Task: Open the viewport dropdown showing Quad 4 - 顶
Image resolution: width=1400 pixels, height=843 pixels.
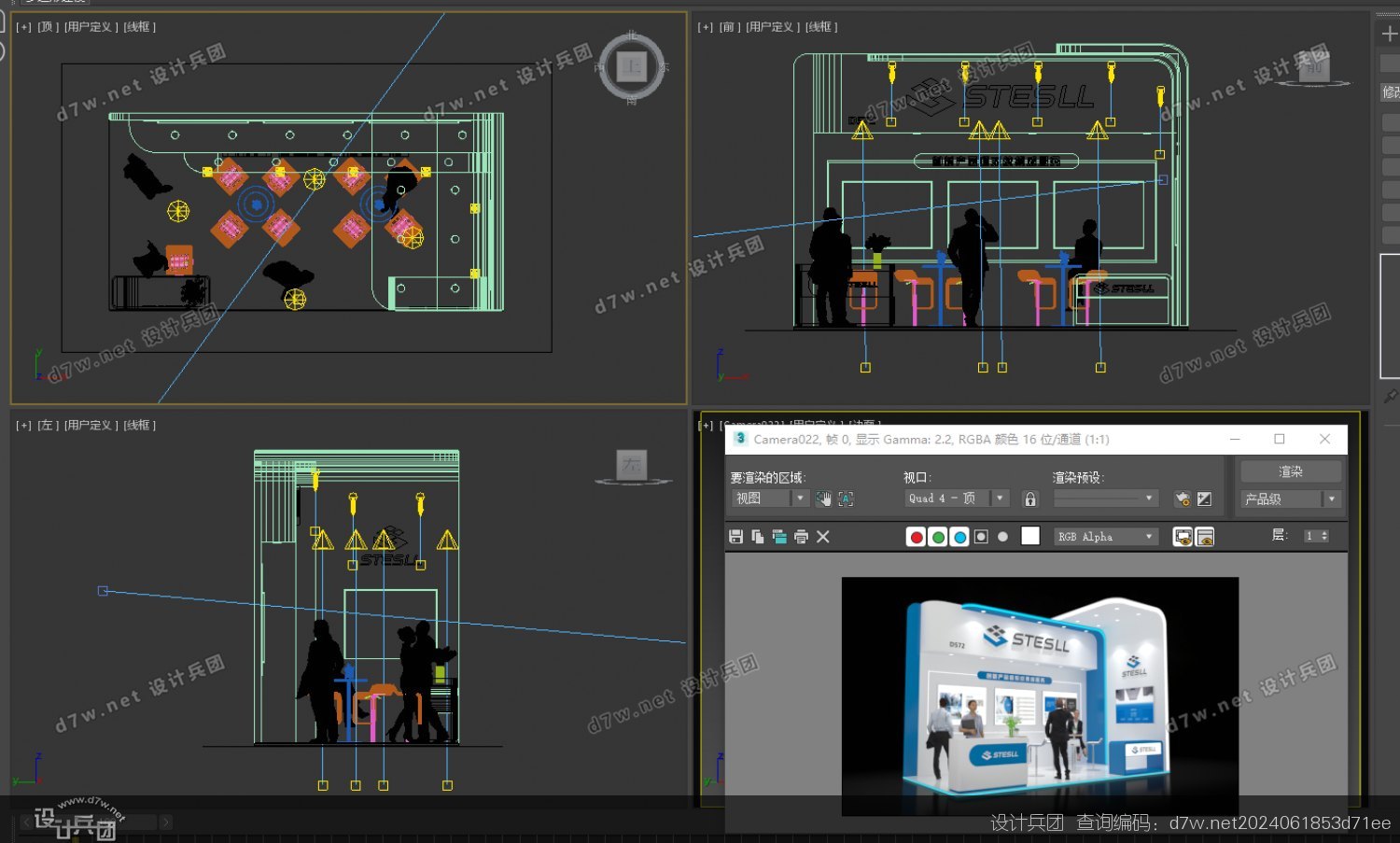Action: (x=957, y=499)
